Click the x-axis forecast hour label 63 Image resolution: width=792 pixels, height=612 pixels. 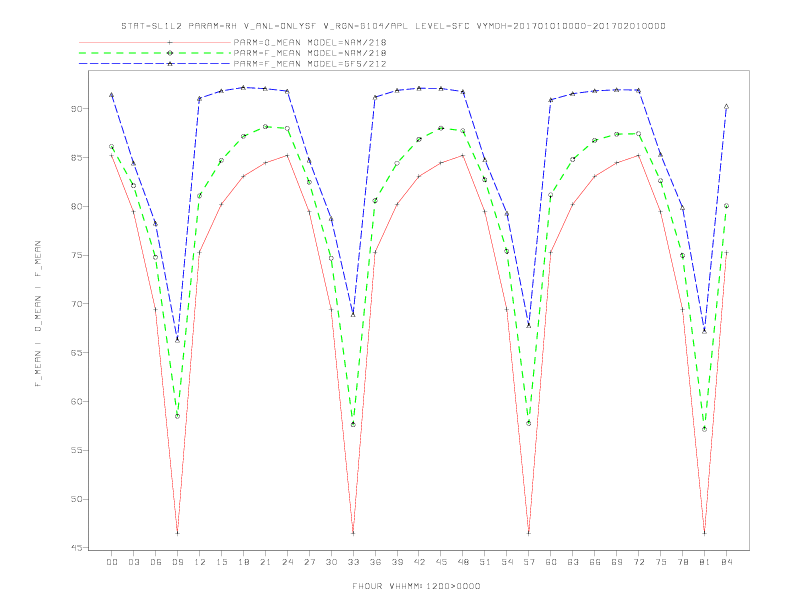(x=573, y=562)
